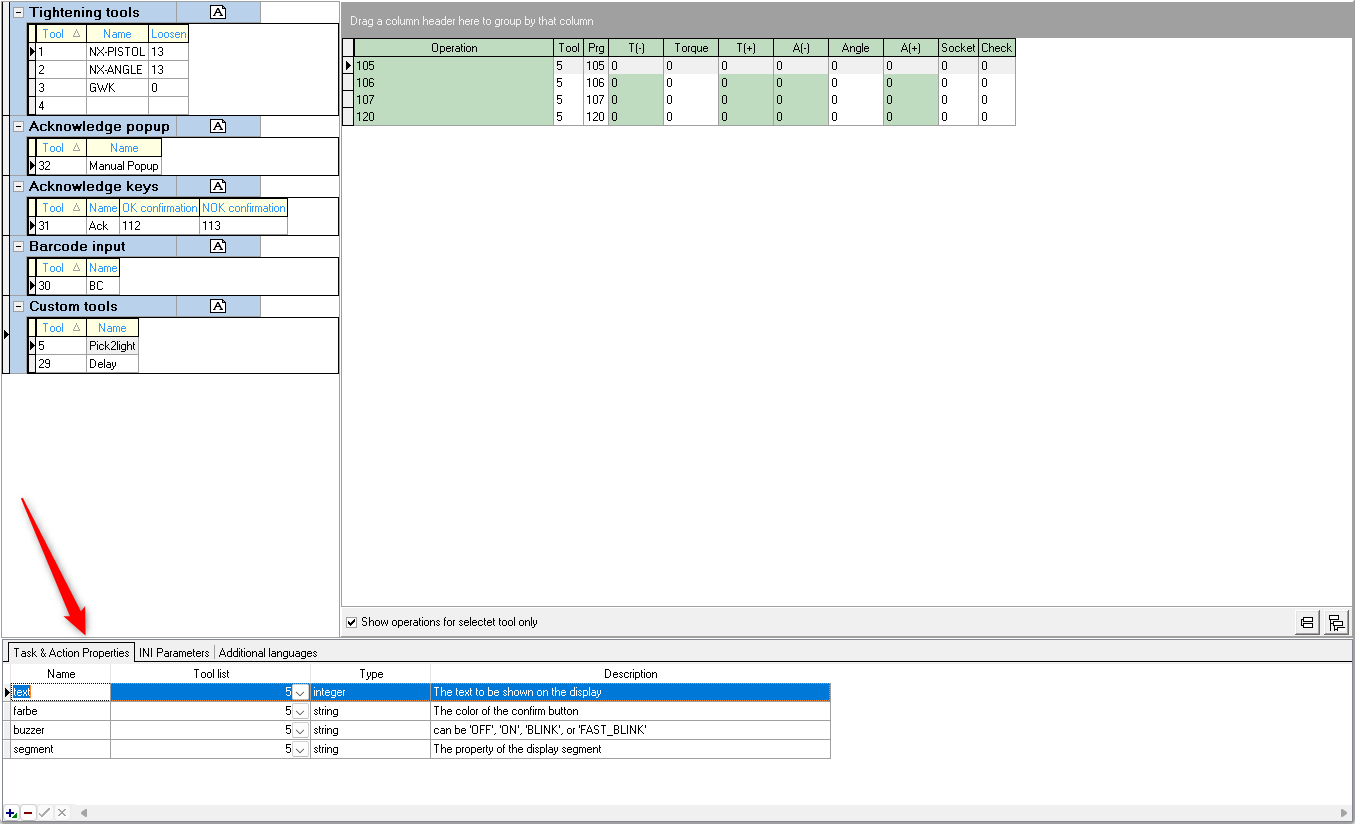1355x824 pixels.
Task: Click the expand tree hierarchy icon button
Action: tap(1336, 623)
